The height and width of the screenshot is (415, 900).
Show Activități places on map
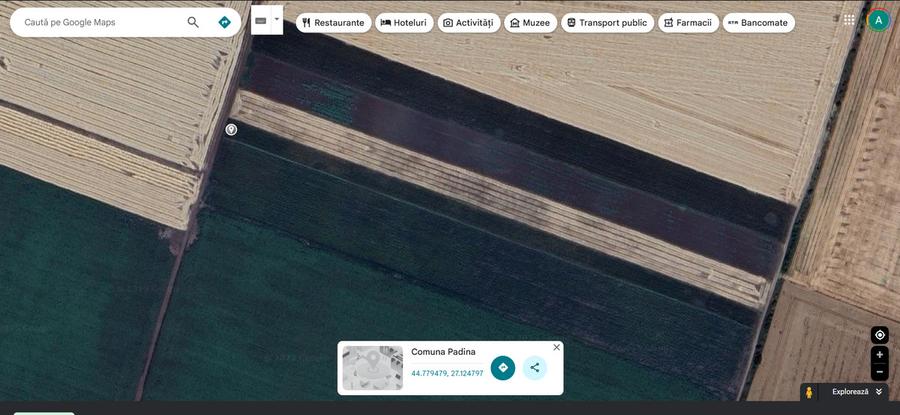(x=468, y=22)
